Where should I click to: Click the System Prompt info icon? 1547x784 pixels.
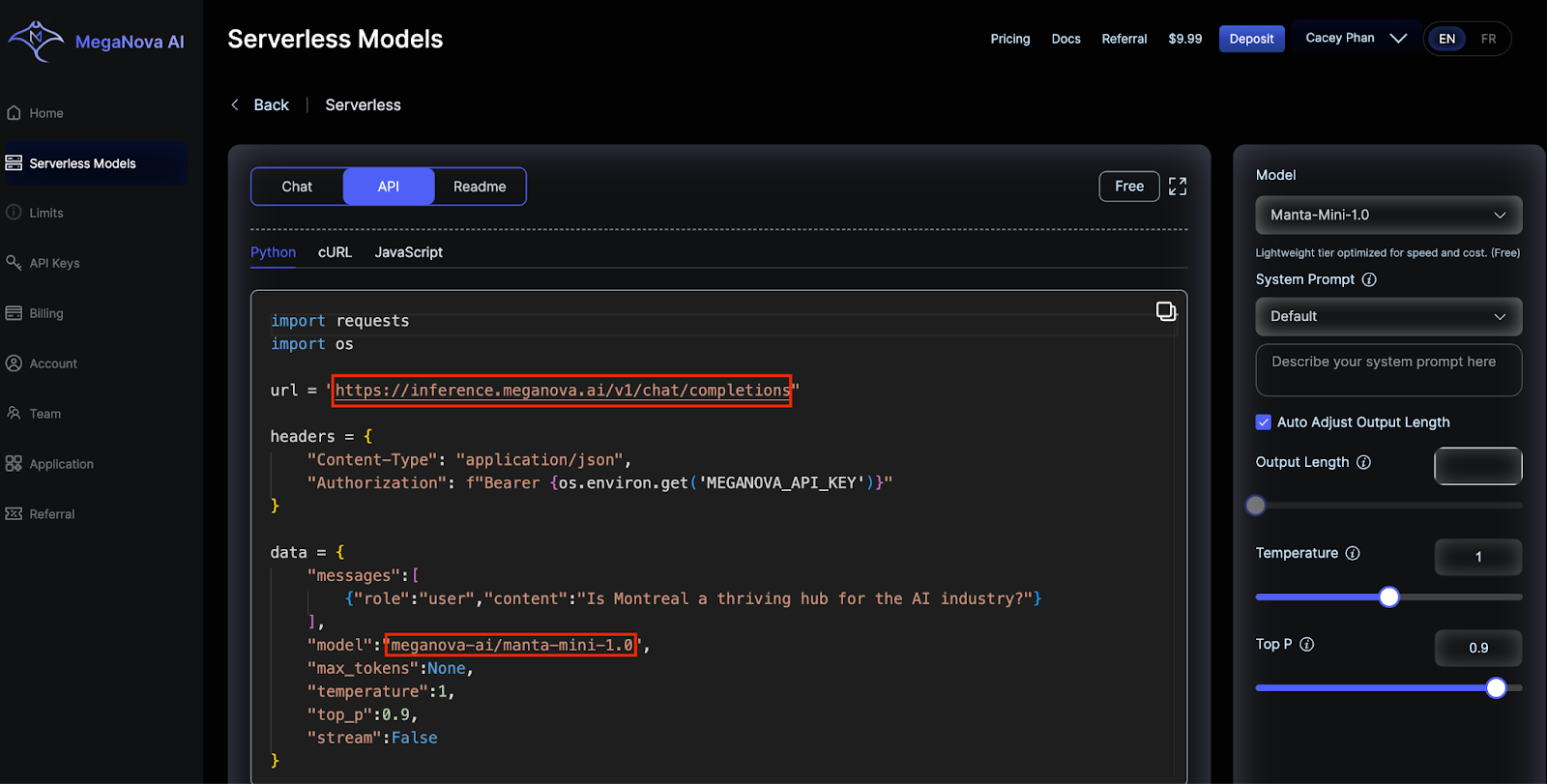pos(1369,279)
